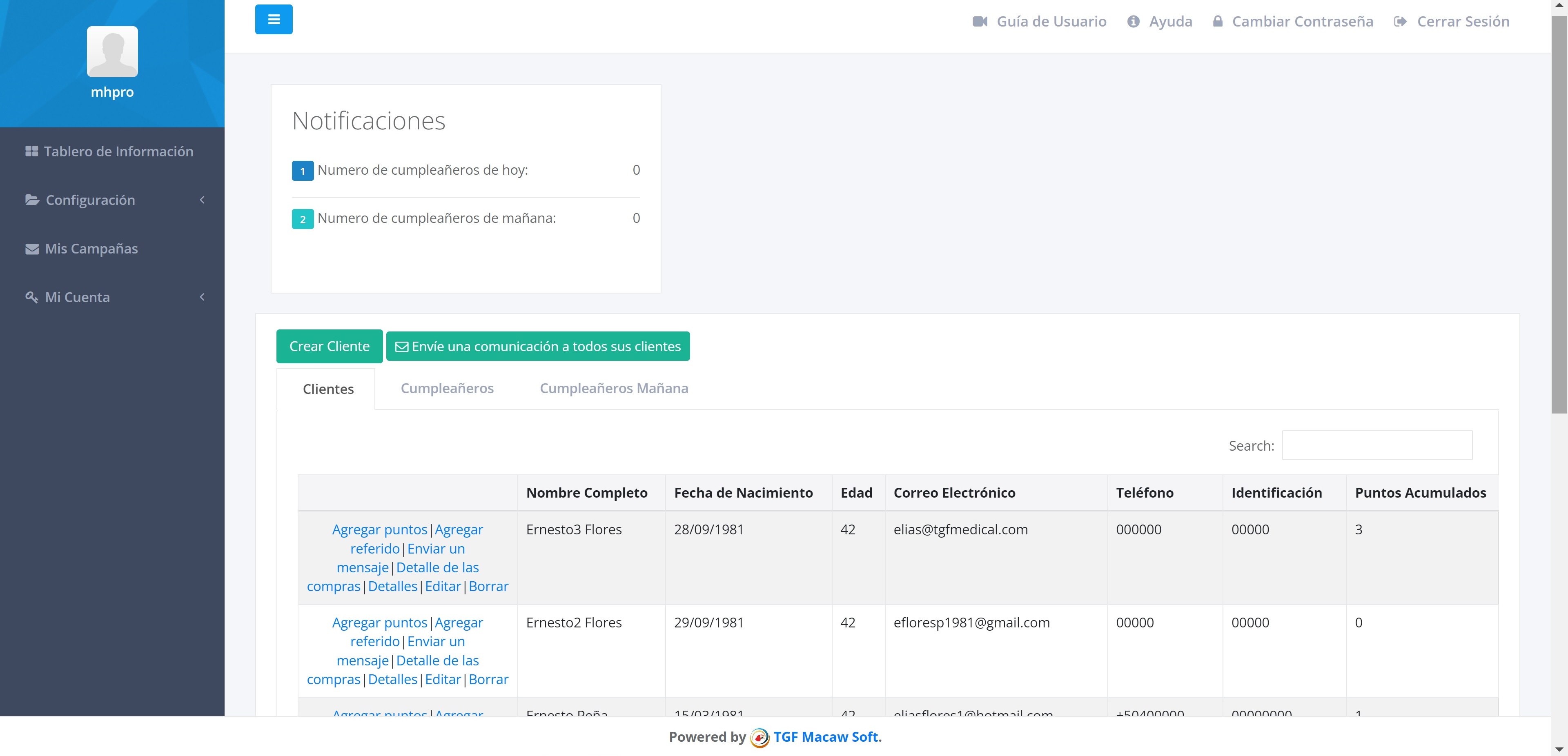Click the sign-out icon beside Cerrar Sesión
This screenshot has width=1568, height=756.
click(x=1400, y=22)
